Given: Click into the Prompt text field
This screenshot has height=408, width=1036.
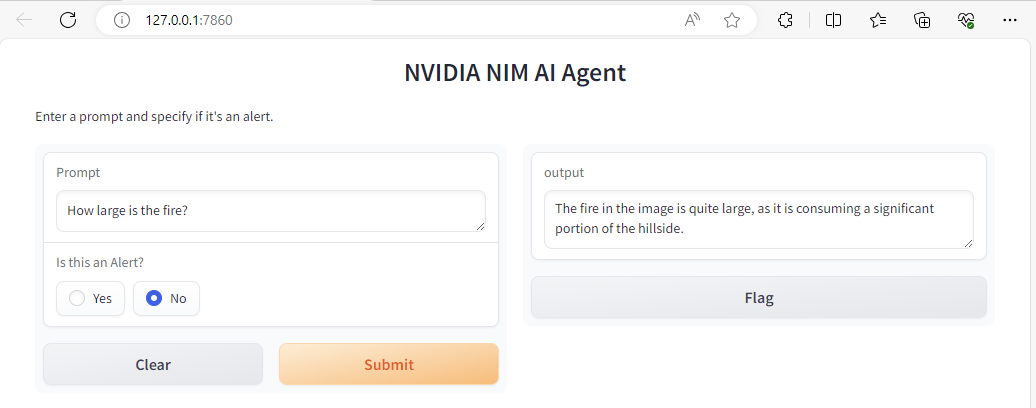Looking at the screenshot, I should (270, 210).
